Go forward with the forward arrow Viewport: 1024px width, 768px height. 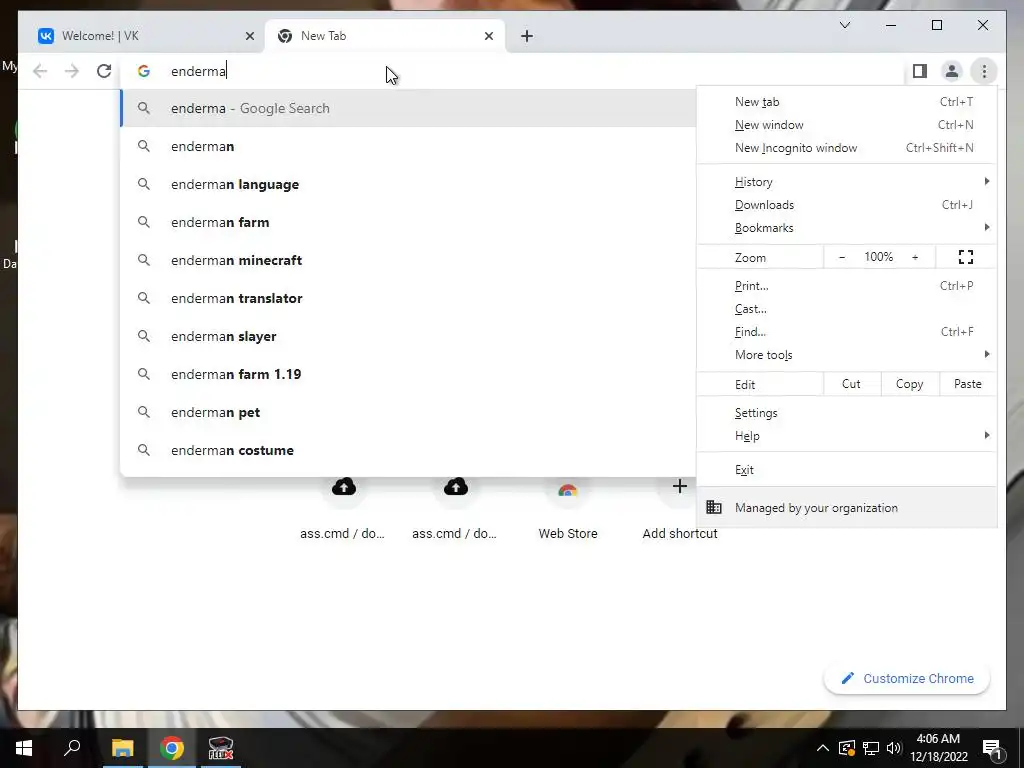pyautogui.click(x=72, y=71)
